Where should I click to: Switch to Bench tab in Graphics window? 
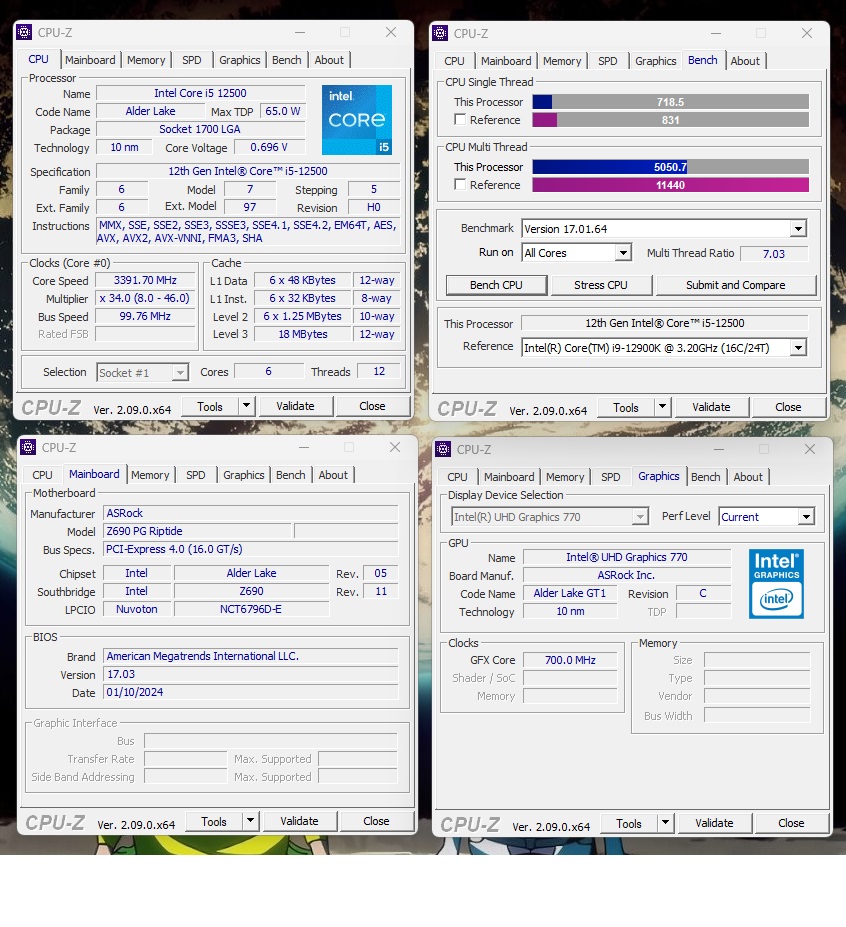tap(705, 477)
